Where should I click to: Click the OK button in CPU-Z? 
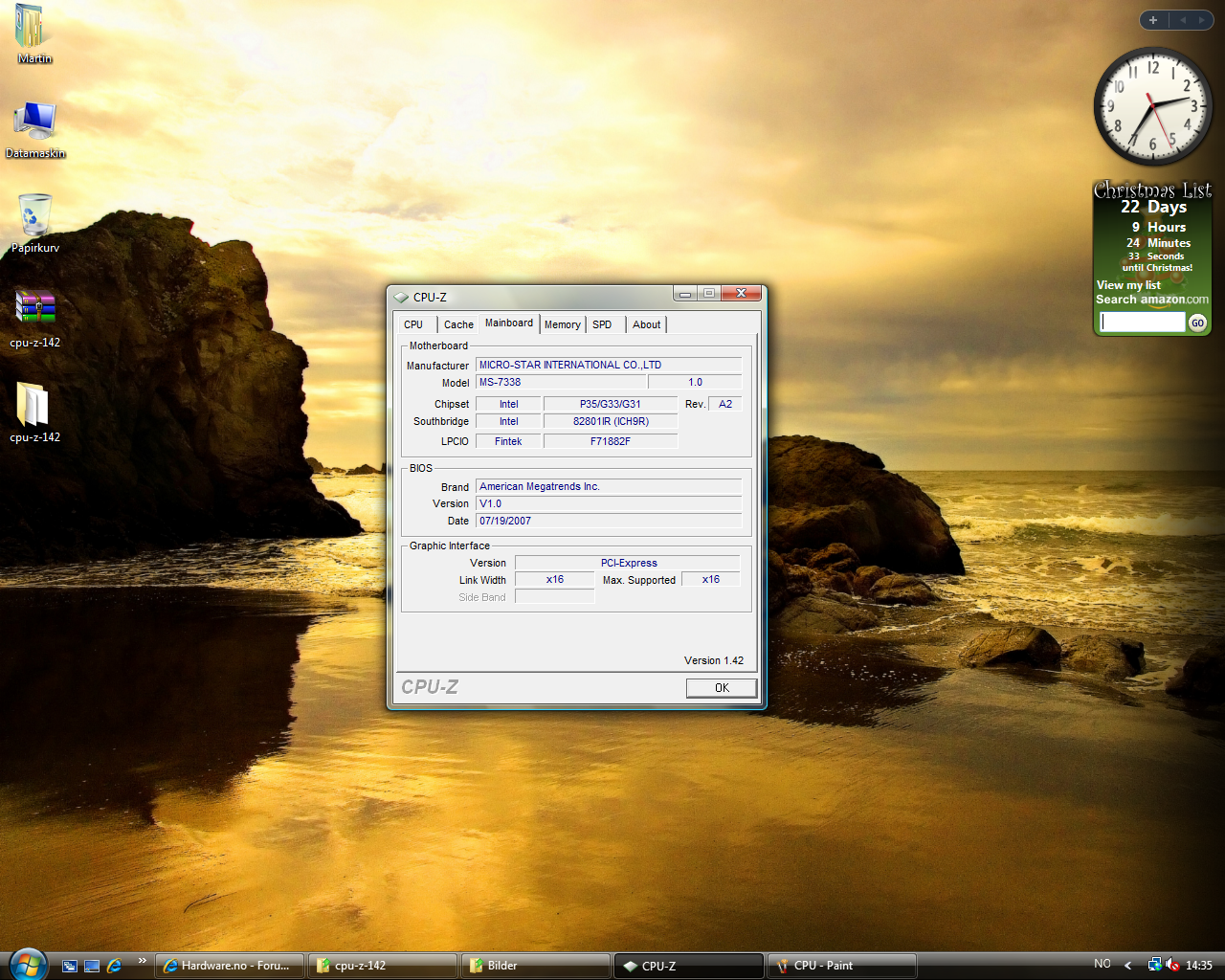tap(722, 688)
